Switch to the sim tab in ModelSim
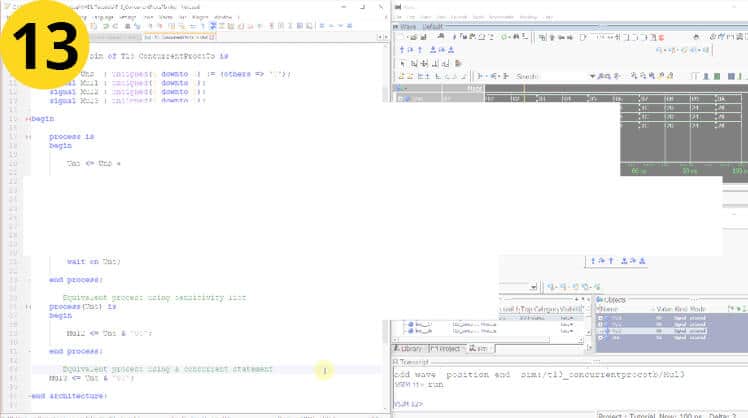This screenshot has height=418, width=748. point(478,349)
